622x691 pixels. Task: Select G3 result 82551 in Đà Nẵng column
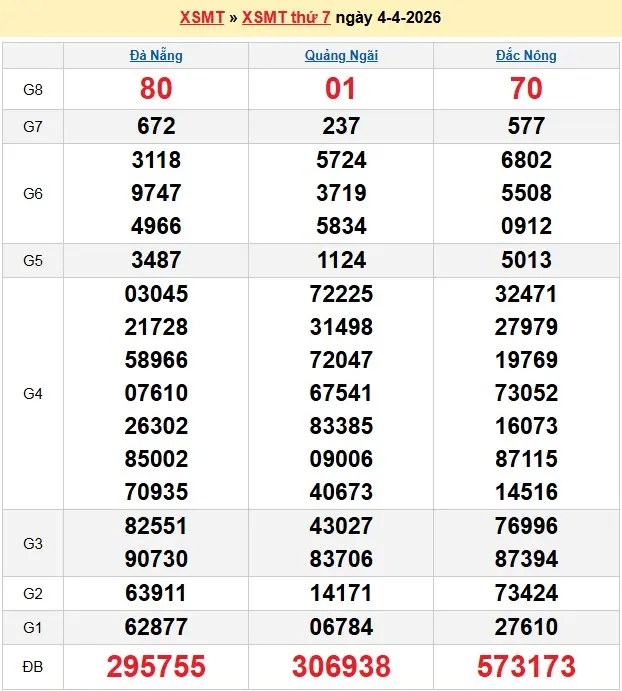pos(156,526)
